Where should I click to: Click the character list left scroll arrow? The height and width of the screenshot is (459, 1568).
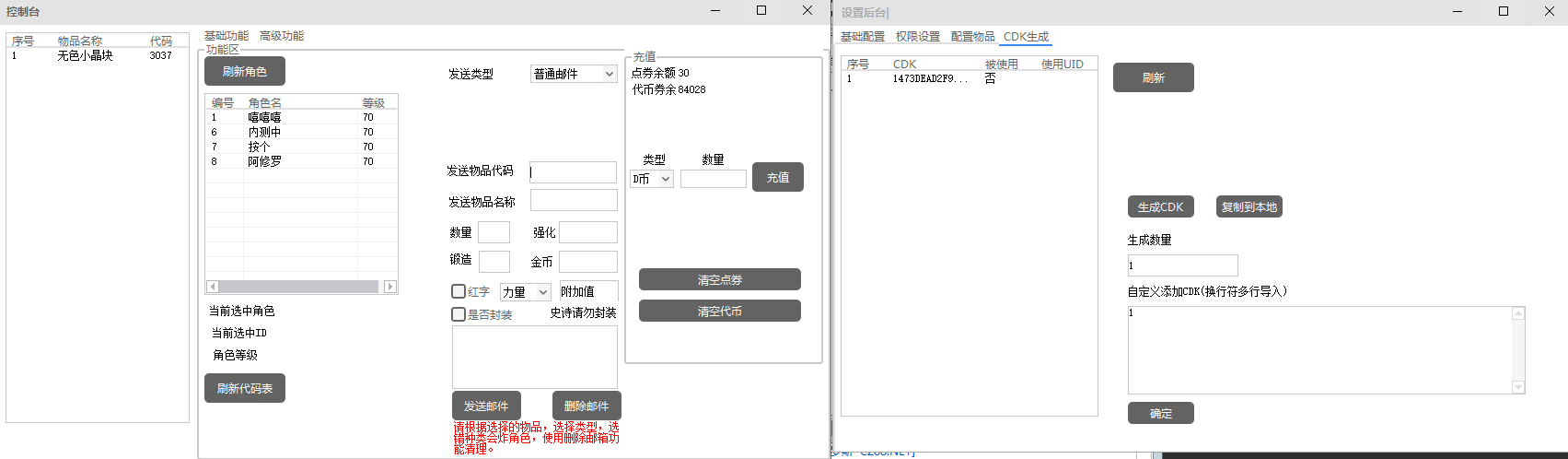[213, 287]
